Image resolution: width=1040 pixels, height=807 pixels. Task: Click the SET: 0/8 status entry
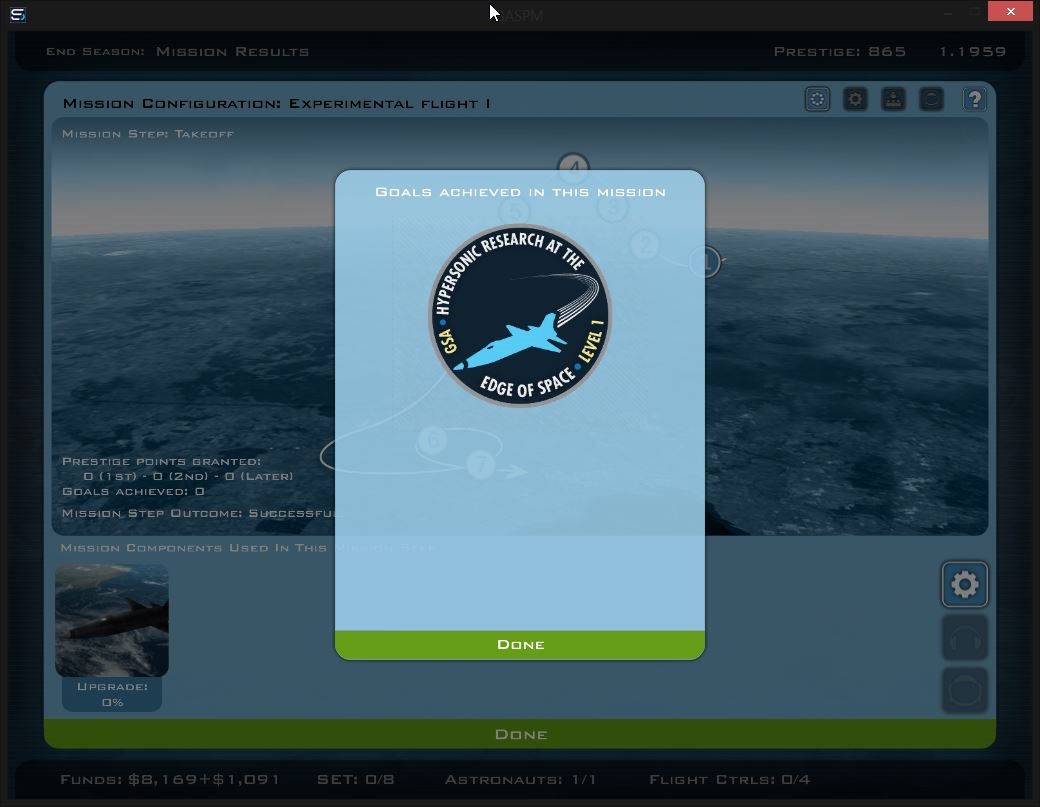[x=356, y=779]
